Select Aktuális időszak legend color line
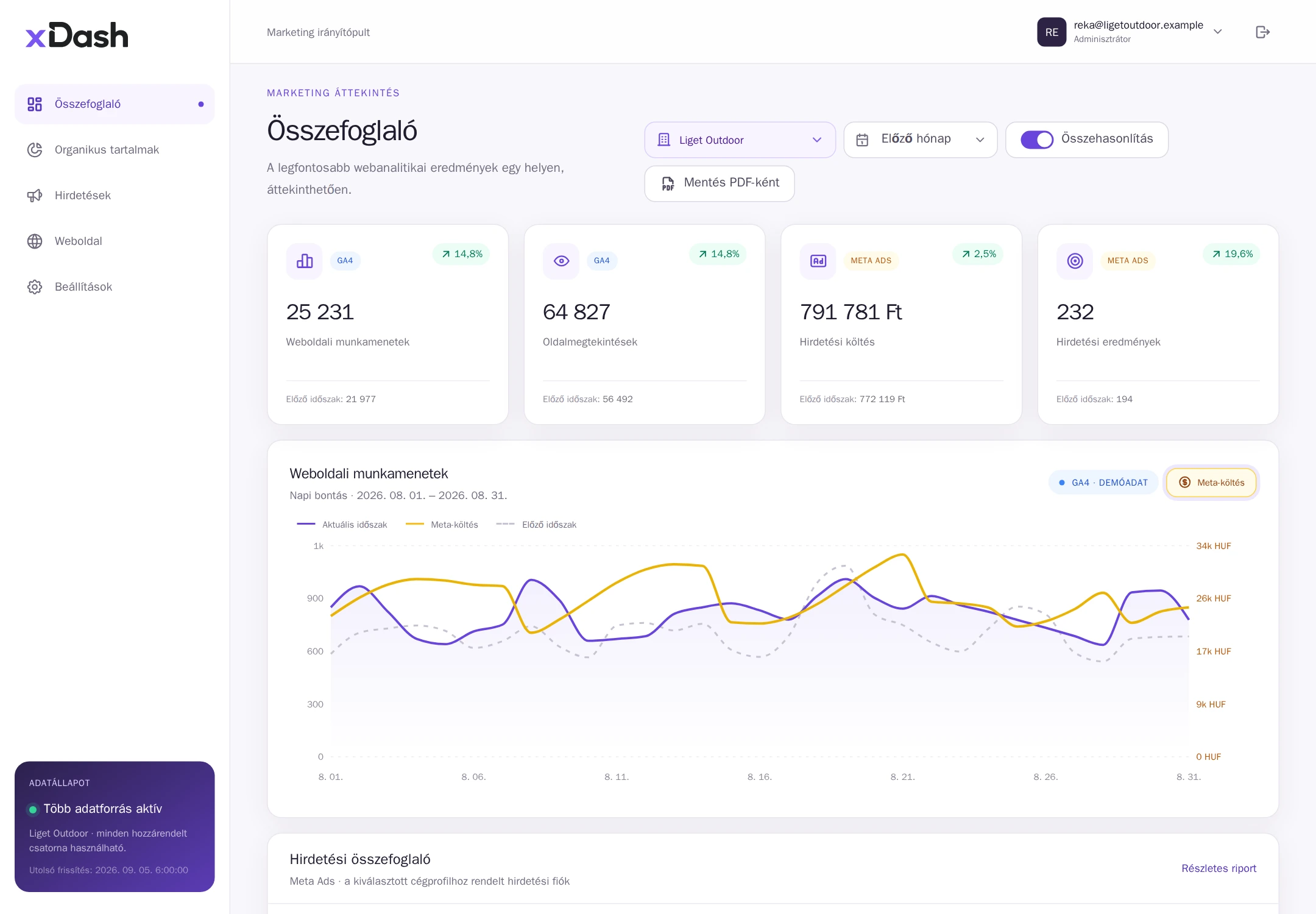 point(306,524)
